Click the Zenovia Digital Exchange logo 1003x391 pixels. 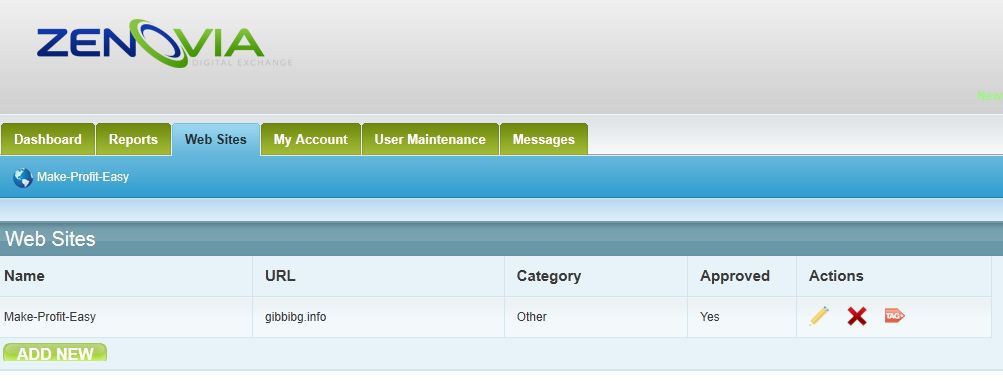tap(163, 44)
